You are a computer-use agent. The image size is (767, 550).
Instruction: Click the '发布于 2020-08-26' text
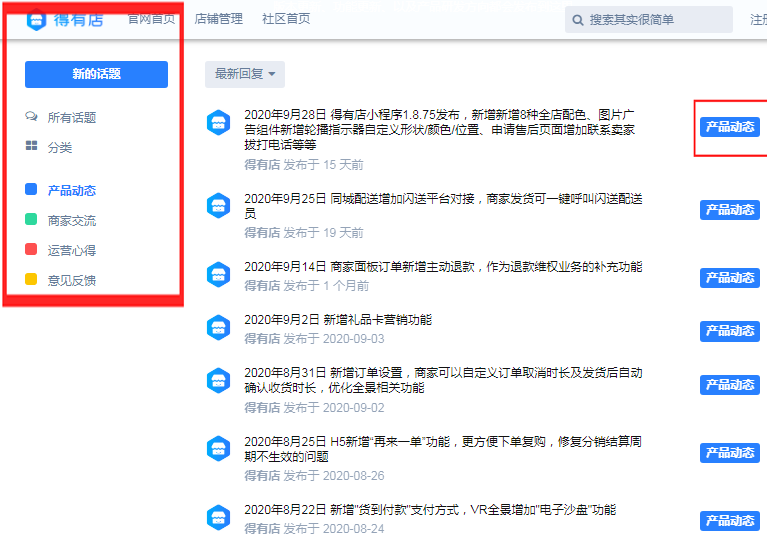pos(334,476)
